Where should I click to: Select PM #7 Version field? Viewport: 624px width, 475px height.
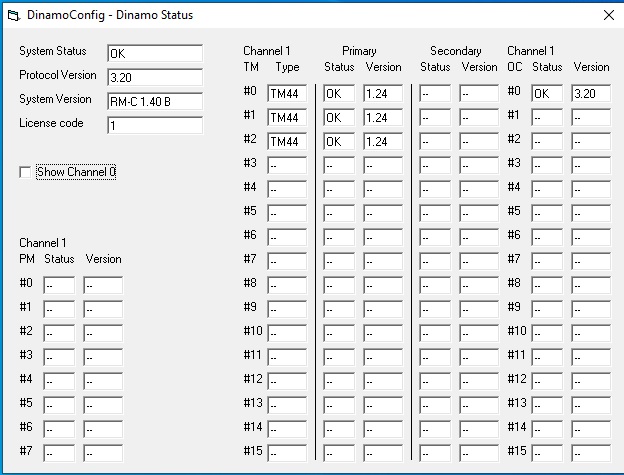pyautogui.click(x=102, y=453)
